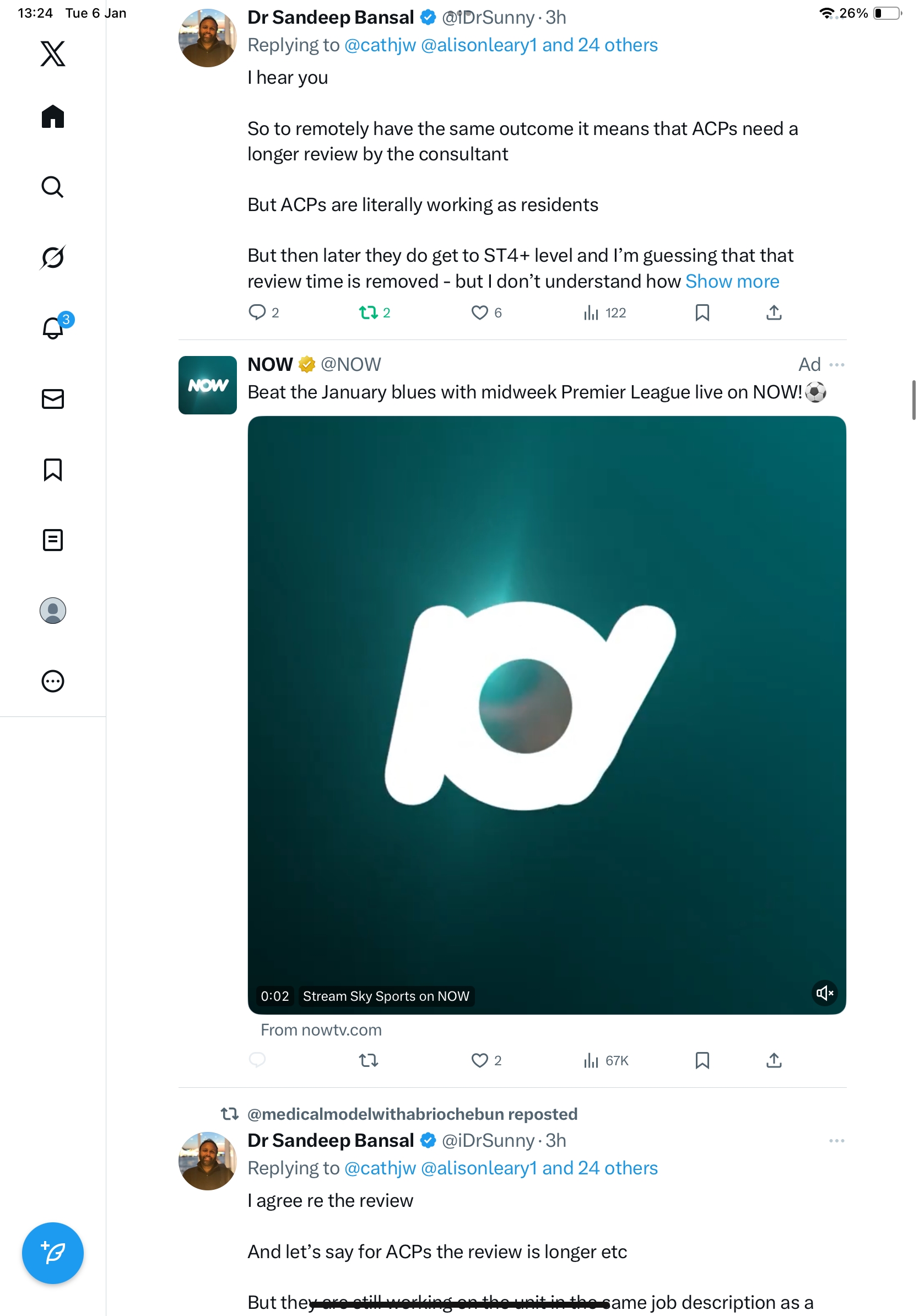
Task: Open the Search and Explore page
Action: click(x=53, y=187)
